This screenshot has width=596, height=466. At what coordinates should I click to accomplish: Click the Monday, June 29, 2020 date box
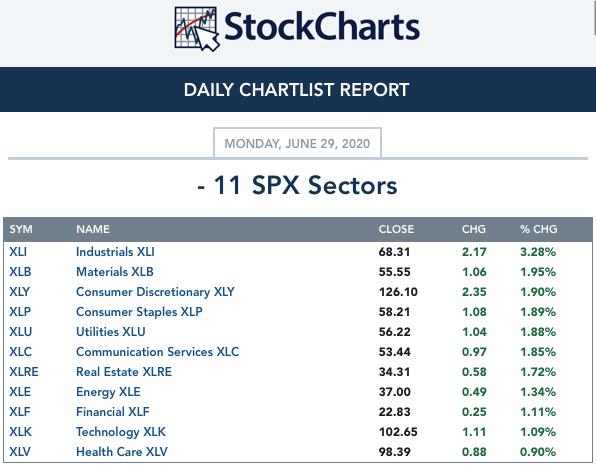pyautogui.click(x=297, y=143)
